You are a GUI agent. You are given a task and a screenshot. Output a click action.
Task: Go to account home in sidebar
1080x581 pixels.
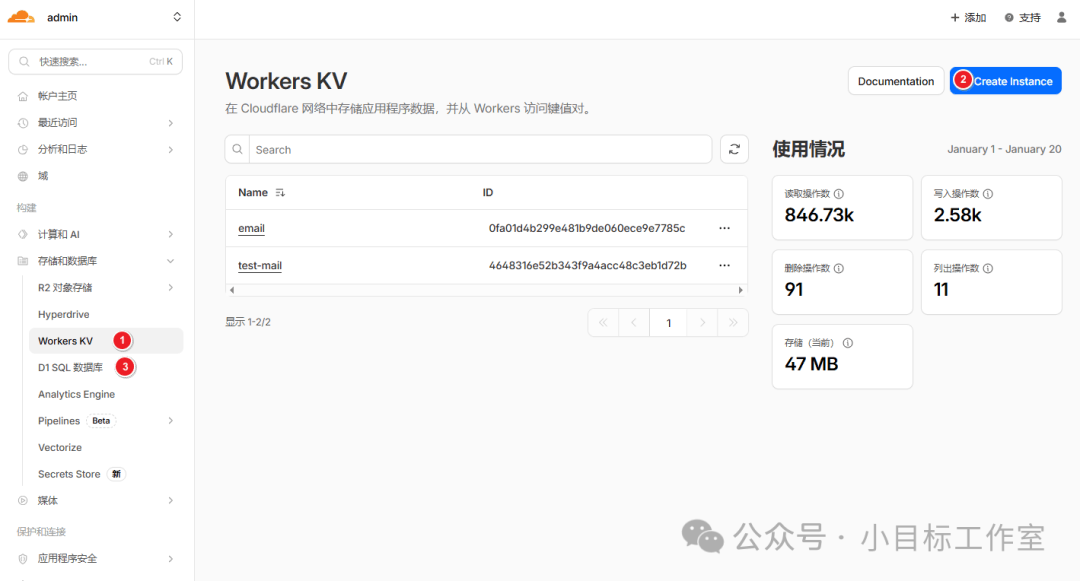[57, 96]
